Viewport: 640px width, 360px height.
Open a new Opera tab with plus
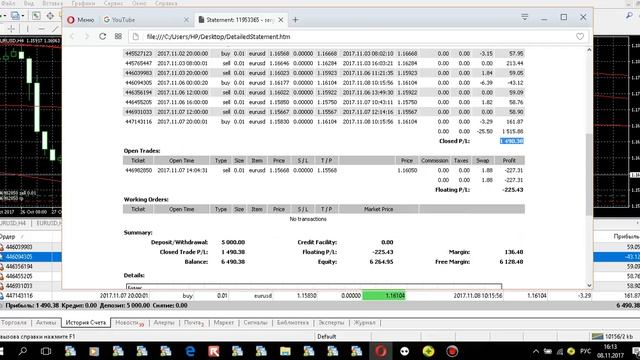tap(296, 20)
